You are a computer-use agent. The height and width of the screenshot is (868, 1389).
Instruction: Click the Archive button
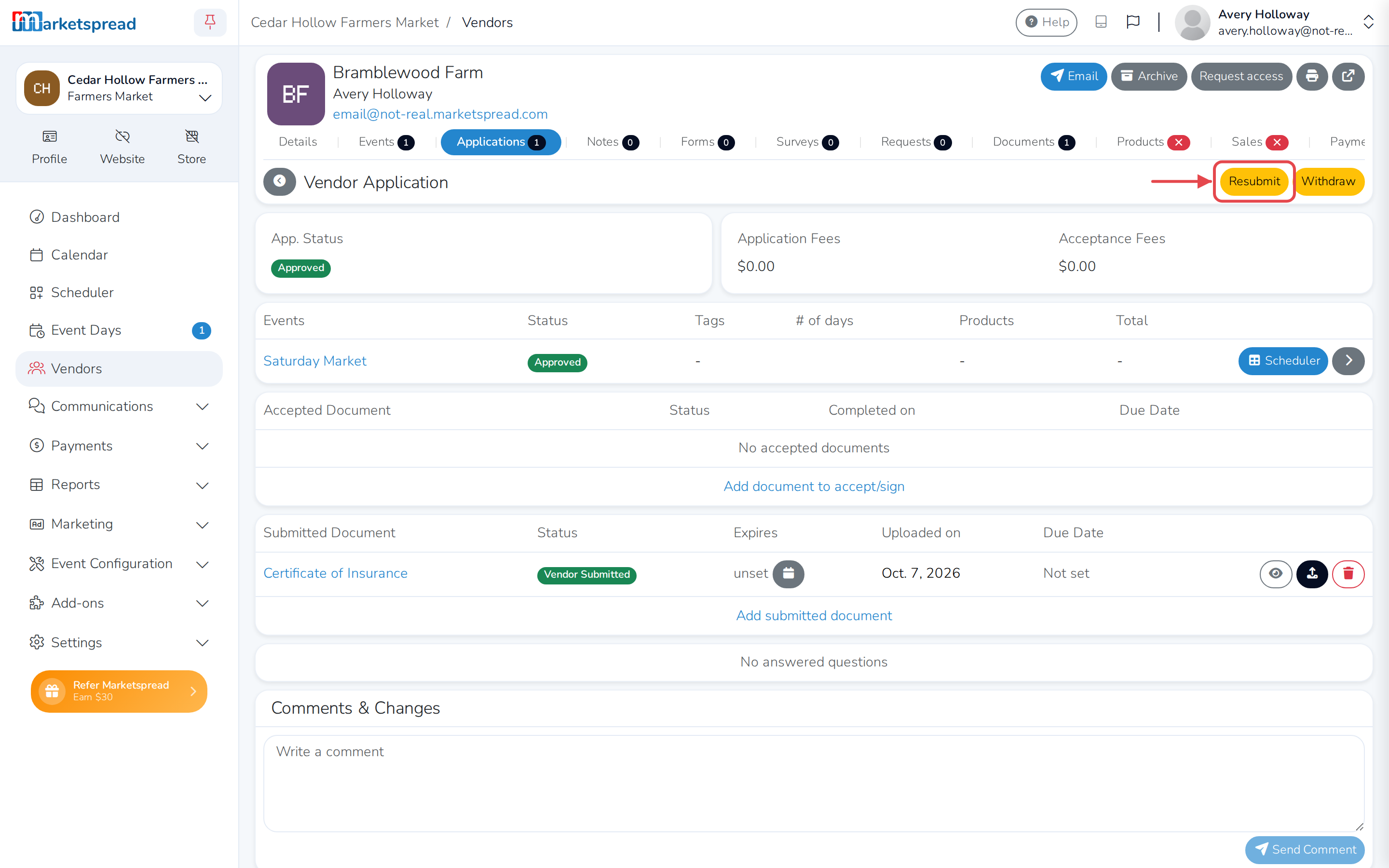pyautogui.click(x=1148, y=76)
